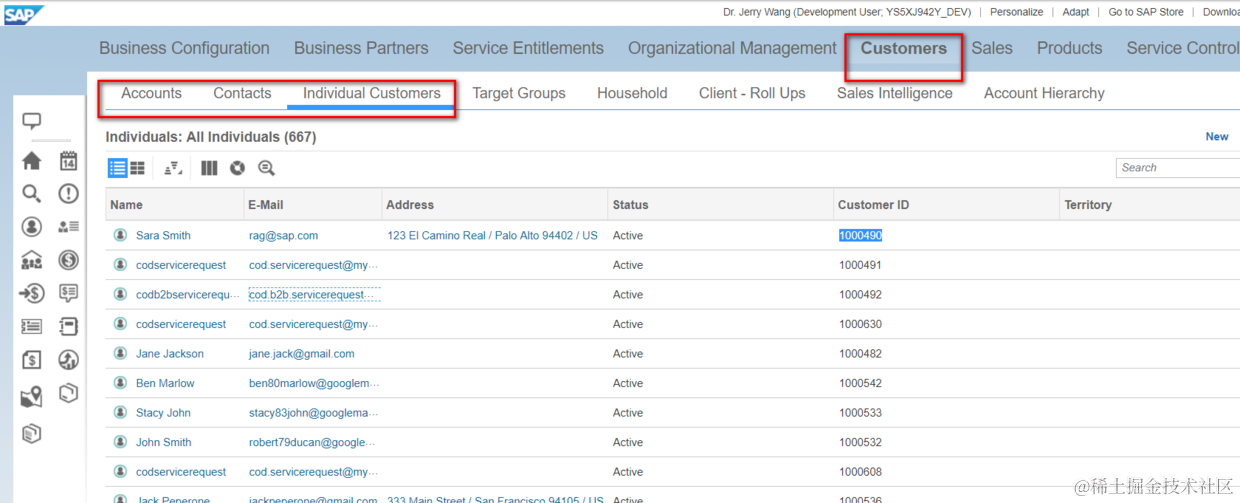Open the house with people icon
The width and height of the screenshot is (1240, 503).
pos(32,260)
